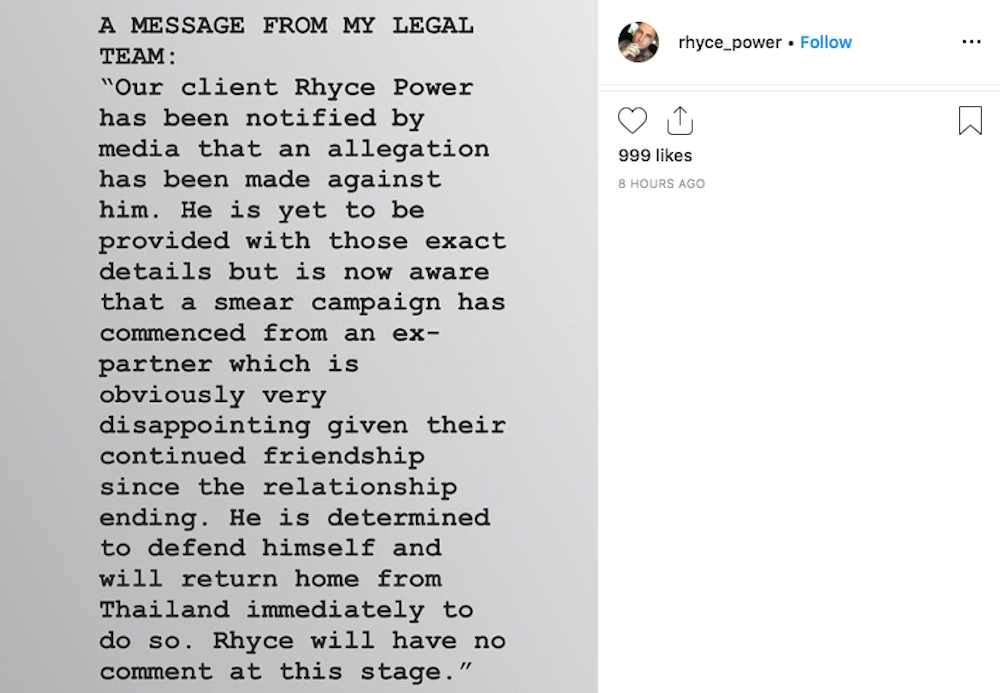Screen dimensions: 1000x693
Task: Click rhyce_power's circular profile avatar
Action: point(639,42)
